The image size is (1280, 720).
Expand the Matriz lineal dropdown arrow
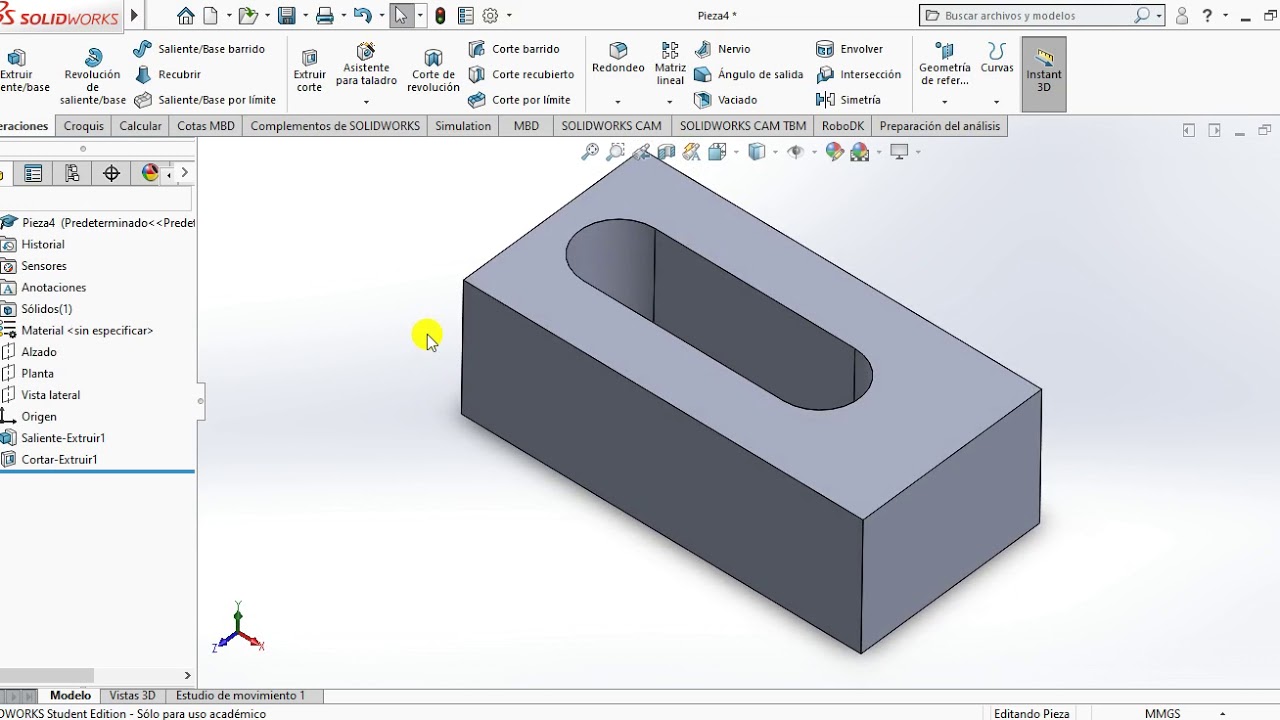point(670,101)
